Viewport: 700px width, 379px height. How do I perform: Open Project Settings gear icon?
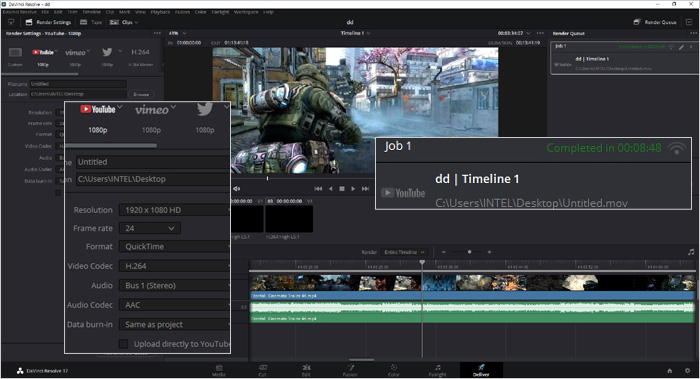click(x=688, y=371)
